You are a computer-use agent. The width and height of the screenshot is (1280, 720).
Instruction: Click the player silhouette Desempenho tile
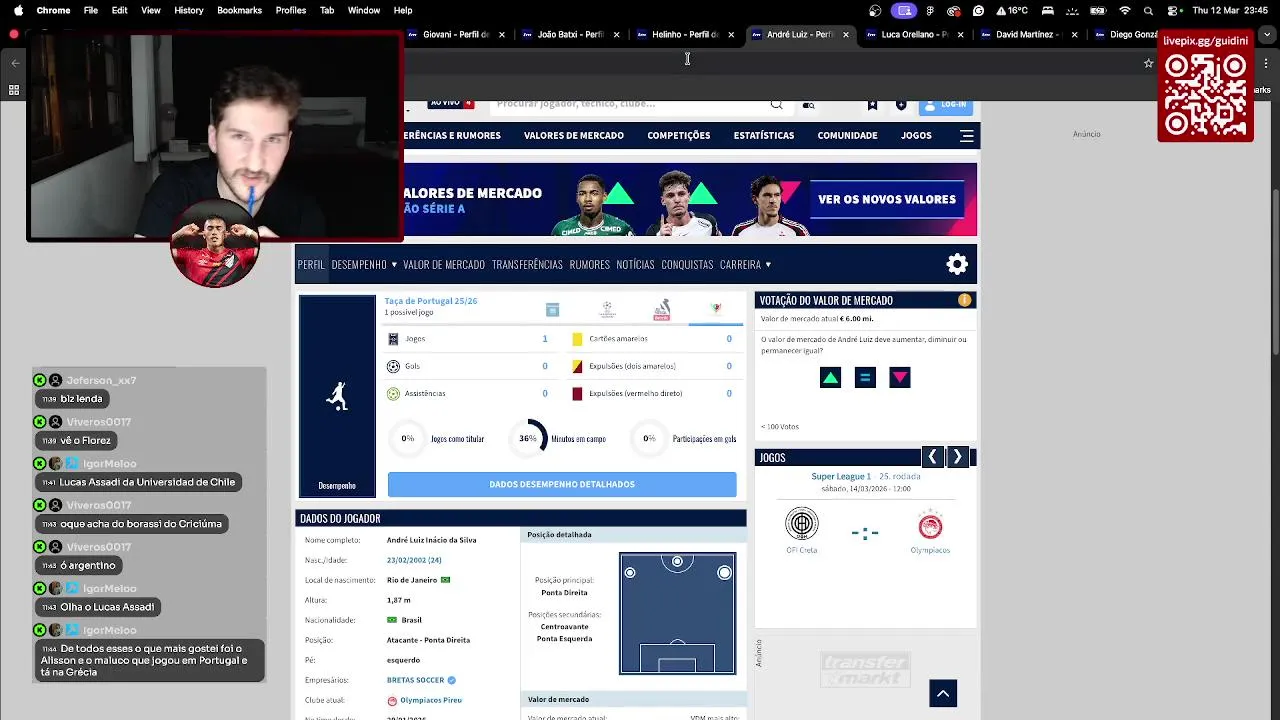[x=337, y=396]
